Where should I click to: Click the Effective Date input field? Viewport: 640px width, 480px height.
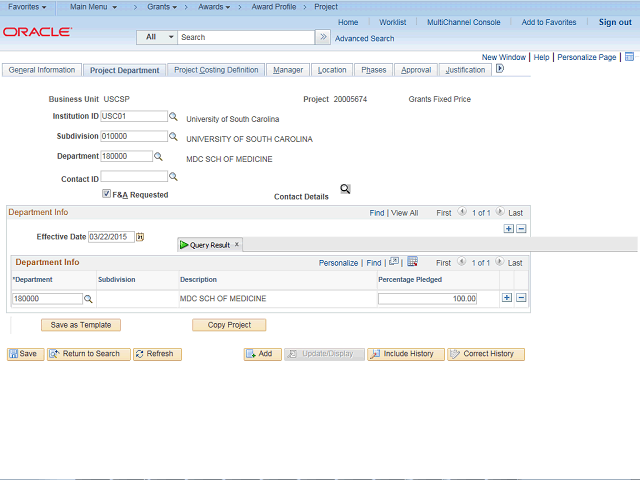point(111,237)
